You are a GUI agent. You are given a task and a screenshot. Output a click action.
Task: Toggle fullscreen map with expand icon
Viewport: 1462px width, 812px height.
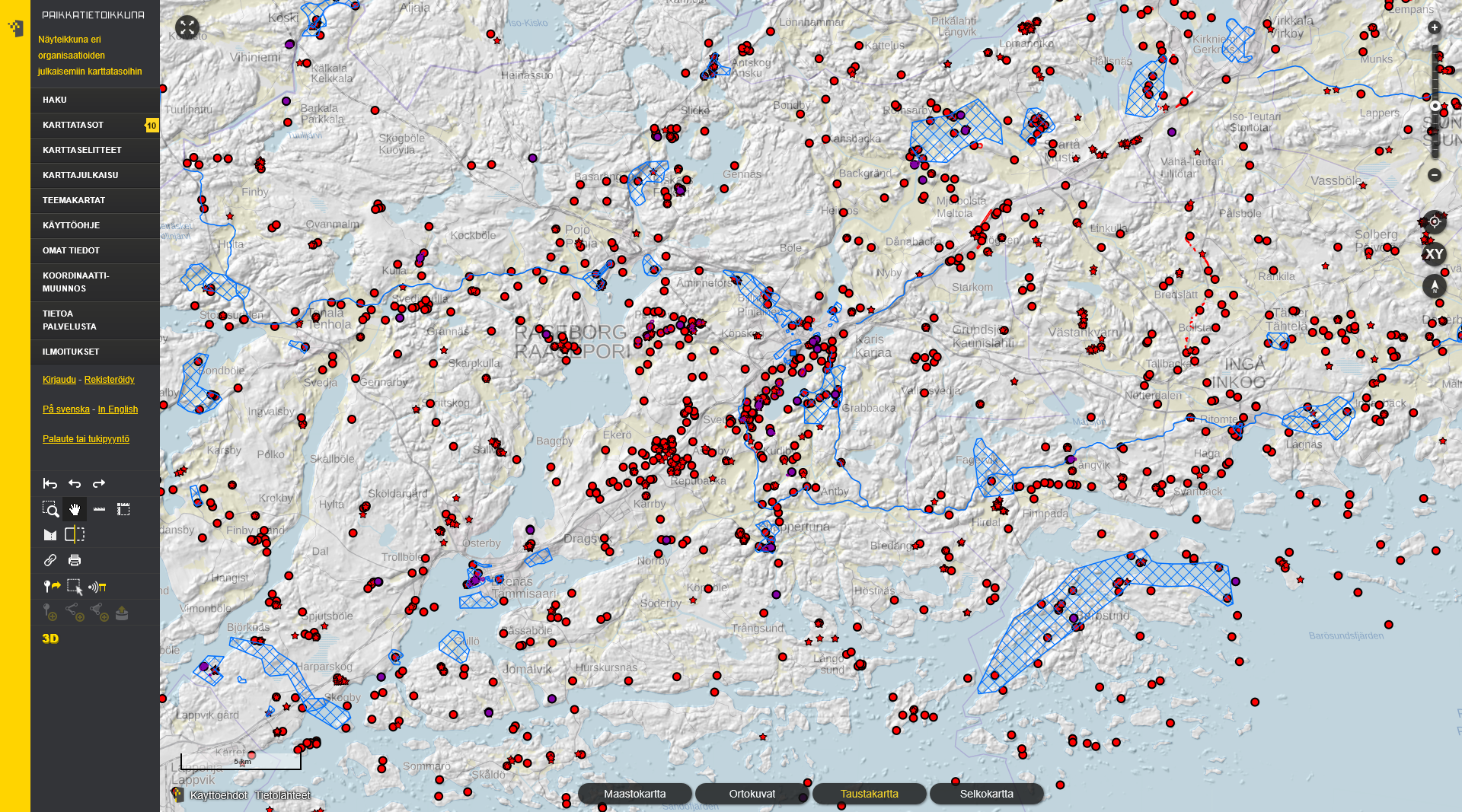[187, 27]
